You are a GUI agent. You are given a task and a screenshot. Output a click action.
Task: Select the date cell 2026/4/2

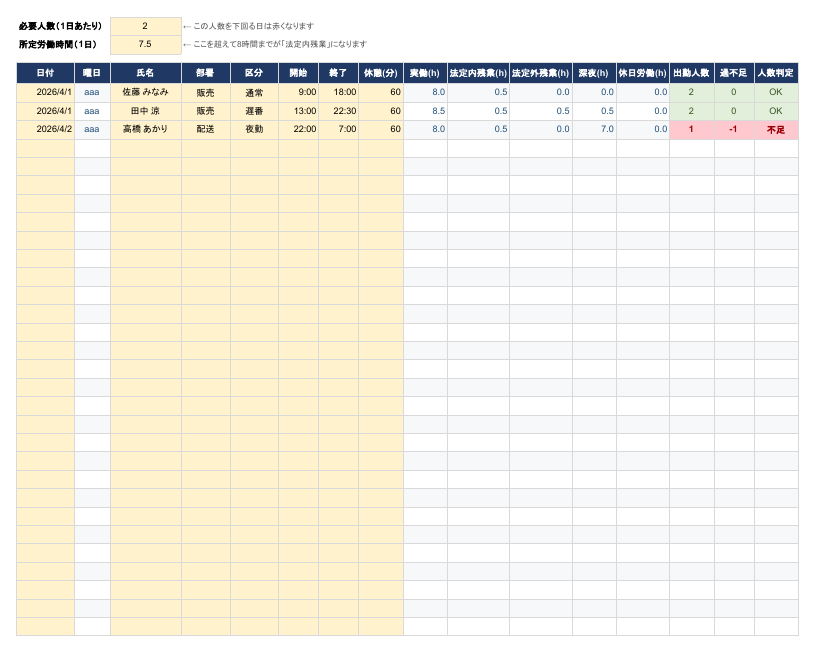coord(46,129)
